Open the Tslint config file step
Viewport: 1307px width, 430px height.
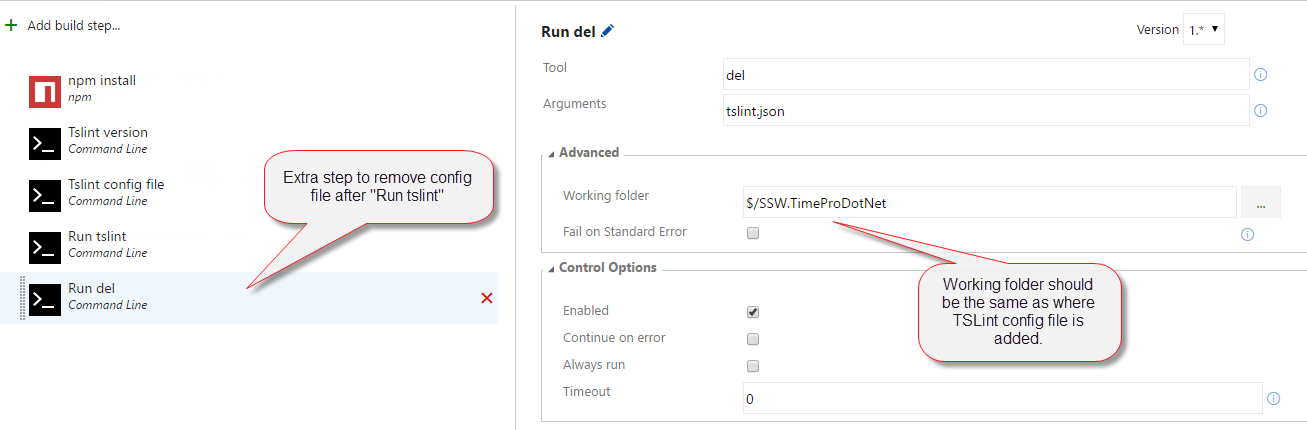[x=115, y=192]
